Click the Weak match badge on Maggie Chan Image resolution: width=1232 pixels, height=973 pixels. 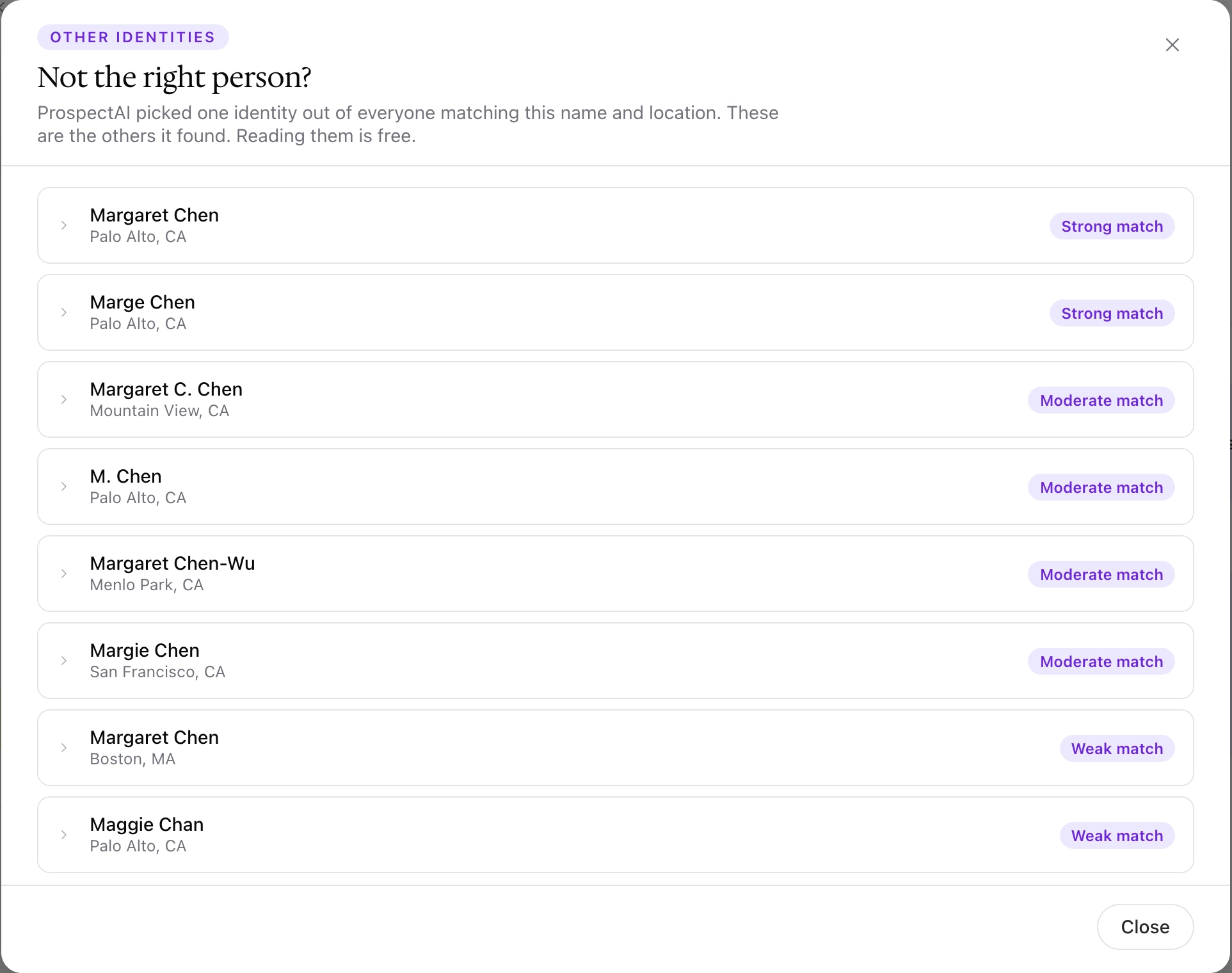(x=1117, y=836)
